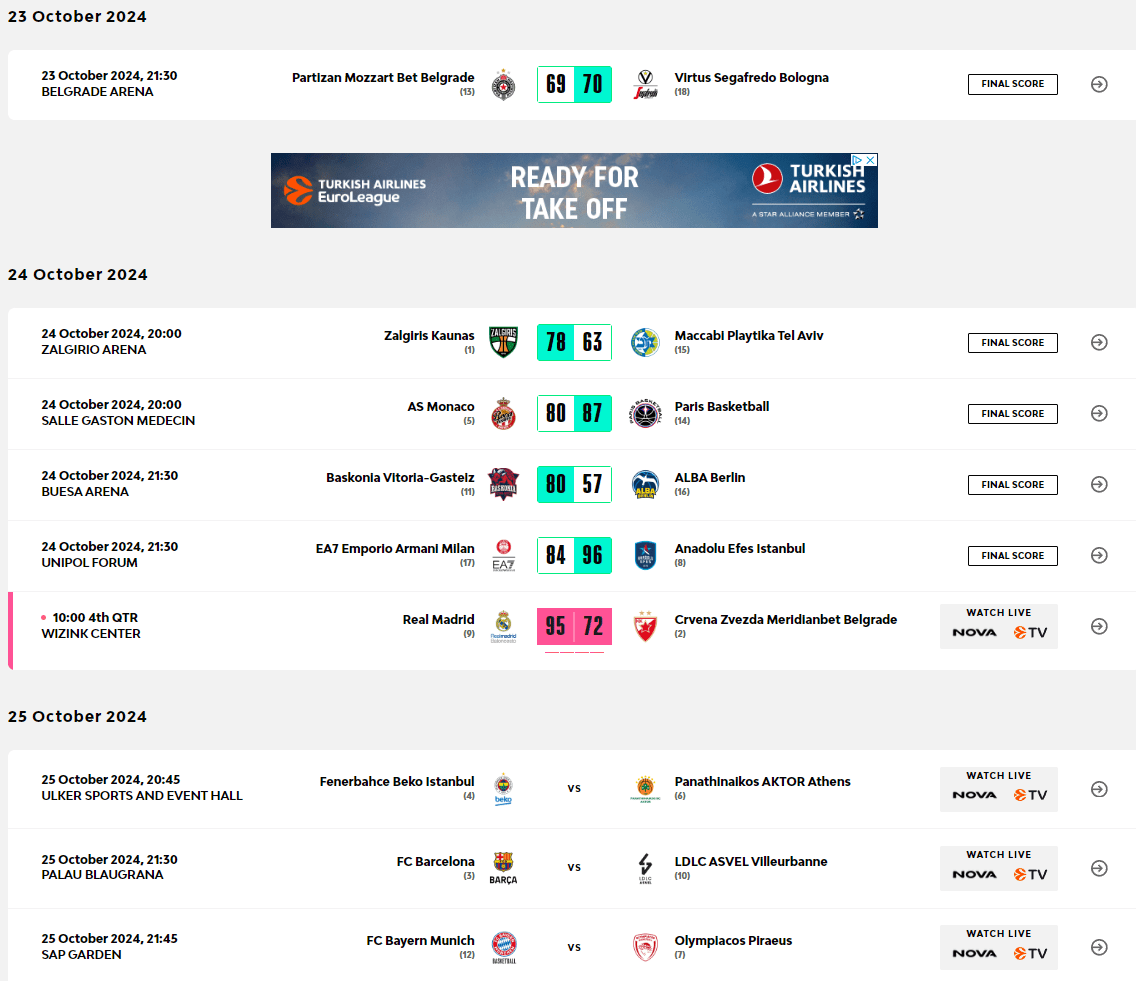Watch FC Bayern Munich game on EuroLeague TV
The width and height of the screenshot is (1136, 981).
click(x=1030, y=953)
